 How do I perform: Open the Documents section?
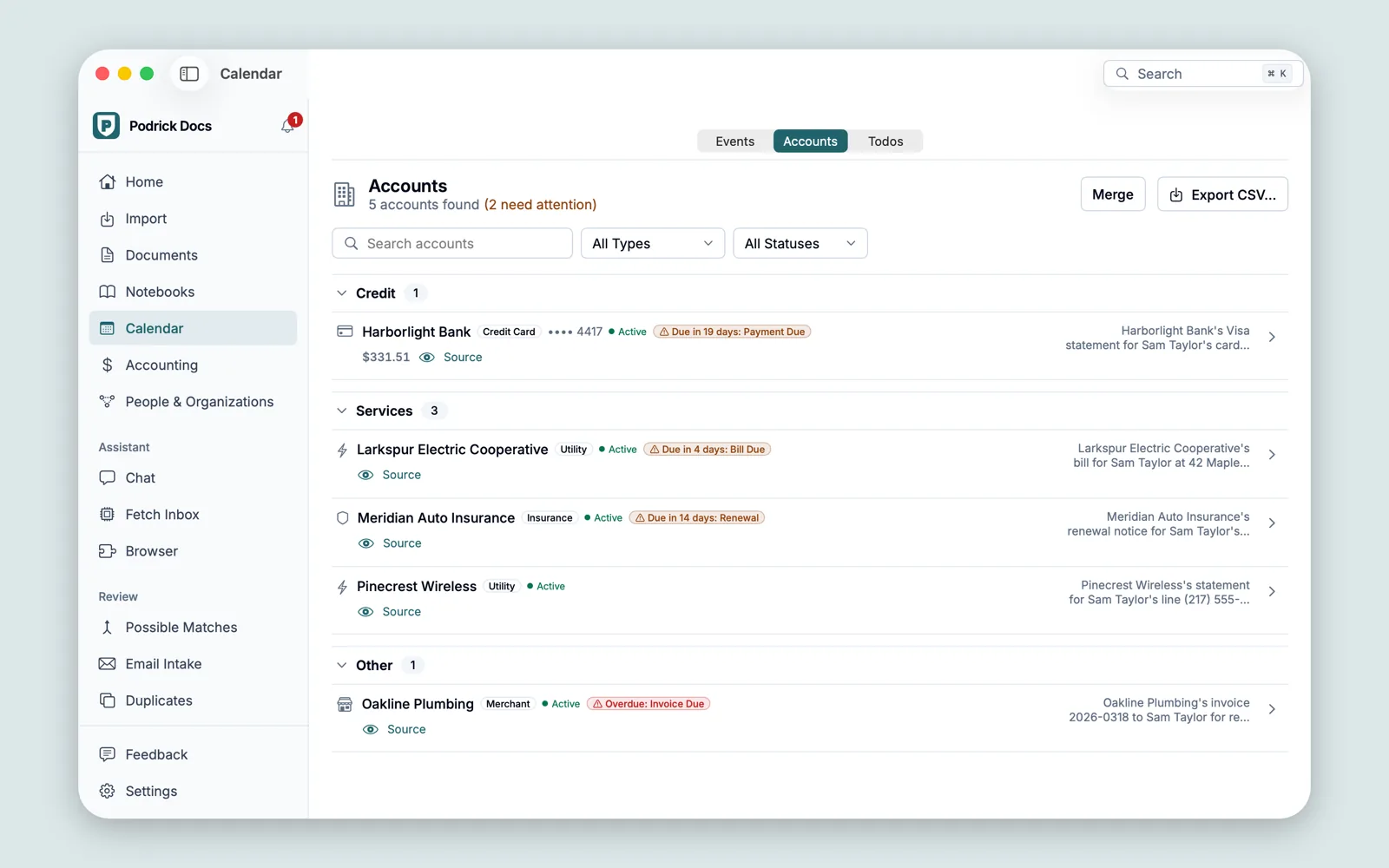[x=193, y=255]
